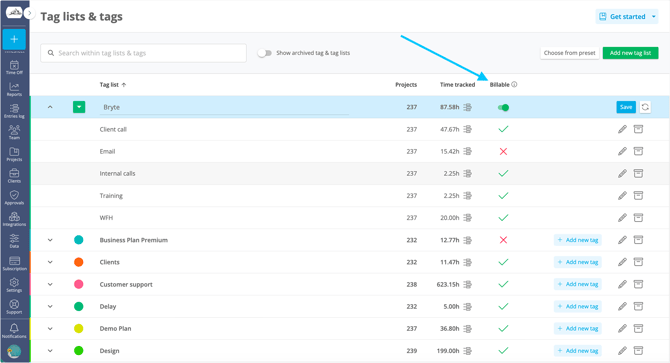Expand the Business Plan Premium tag list
This screenshot has width=670, height=363.
(x=50, y=240)
